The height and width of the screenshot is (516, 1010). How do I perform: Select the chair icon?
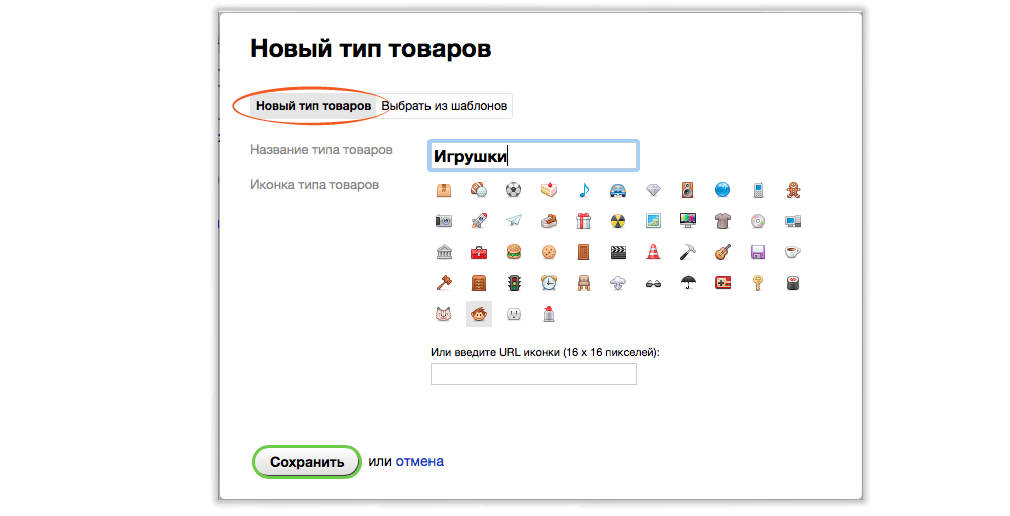pyautogui.click(x=584, y=283)
